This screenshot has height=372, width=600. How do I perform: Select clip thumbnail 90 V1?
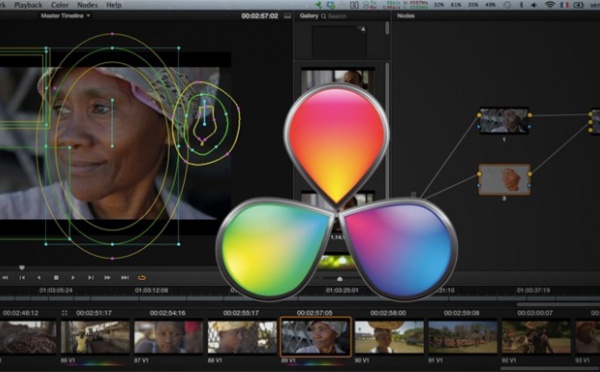(389, 337)
